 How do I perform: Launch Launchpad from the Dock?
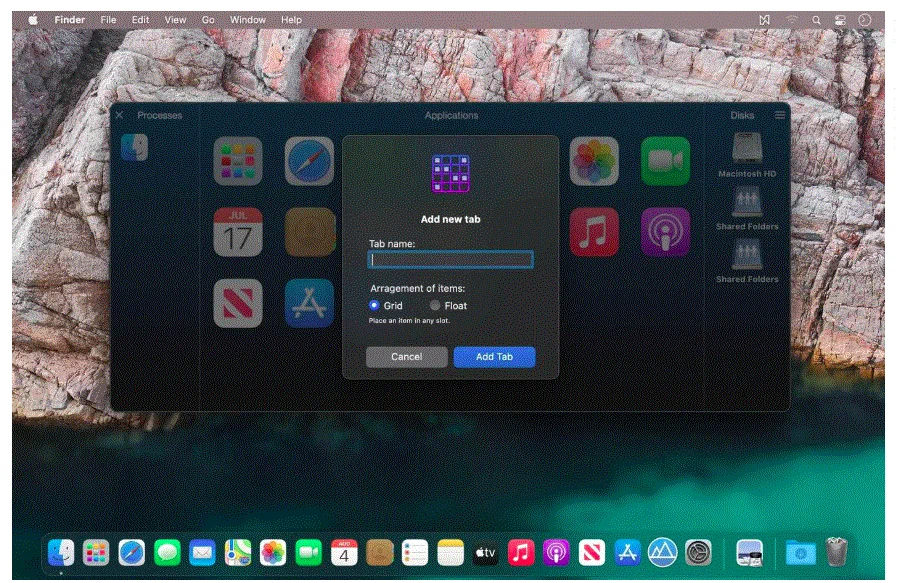[96, 553]
